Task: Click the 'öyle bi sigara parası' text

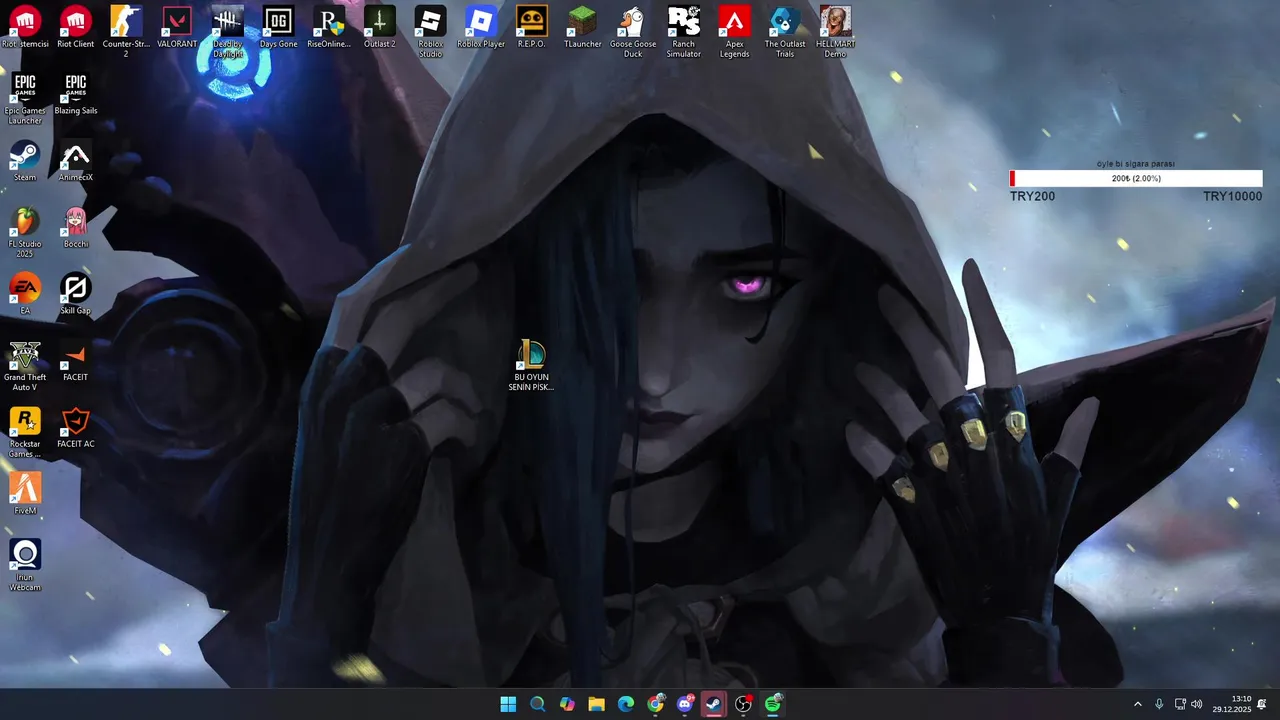Action: 1136,163
